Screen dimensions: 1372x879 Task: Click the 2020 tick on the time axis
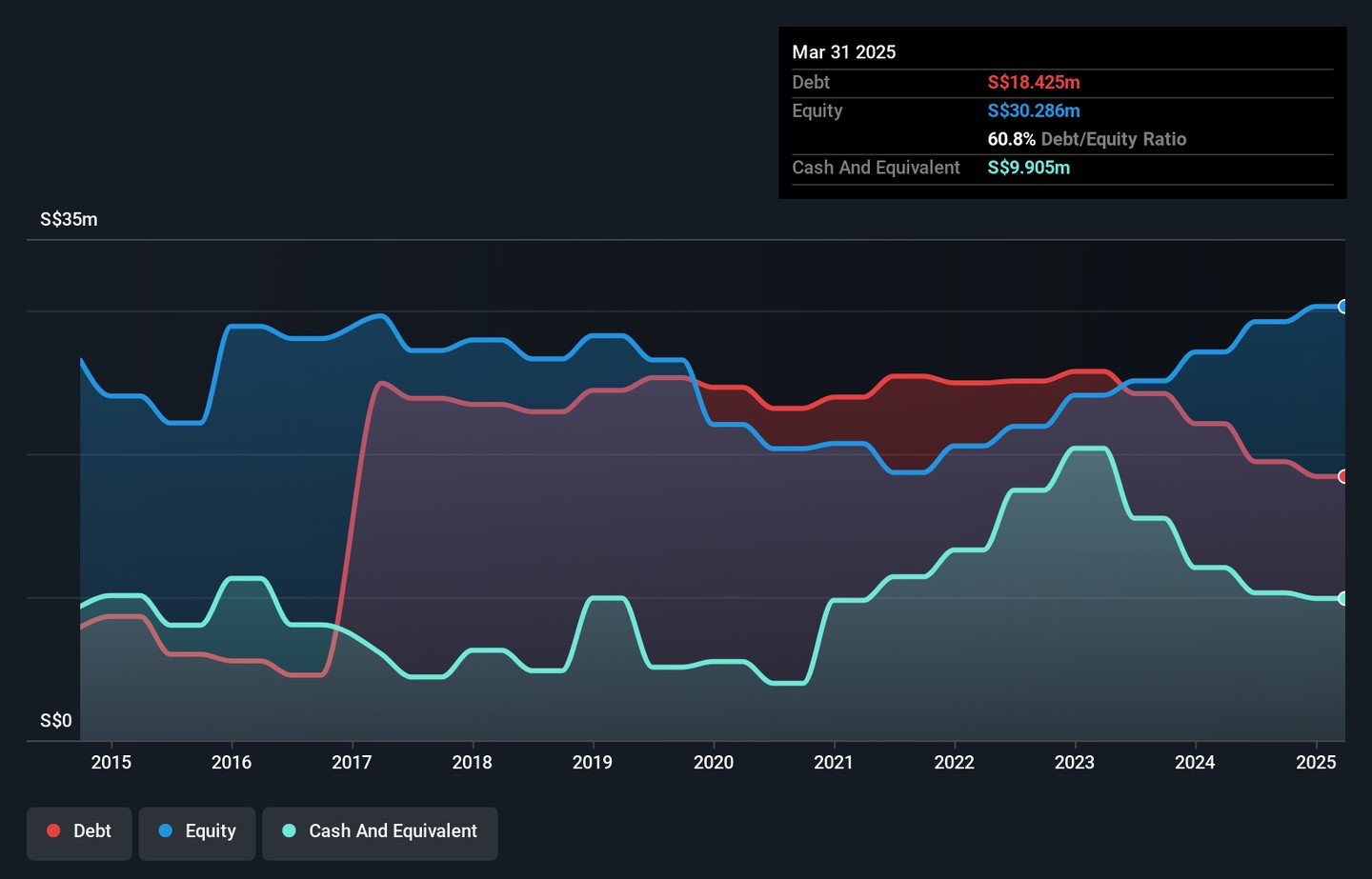coord(714,762)
